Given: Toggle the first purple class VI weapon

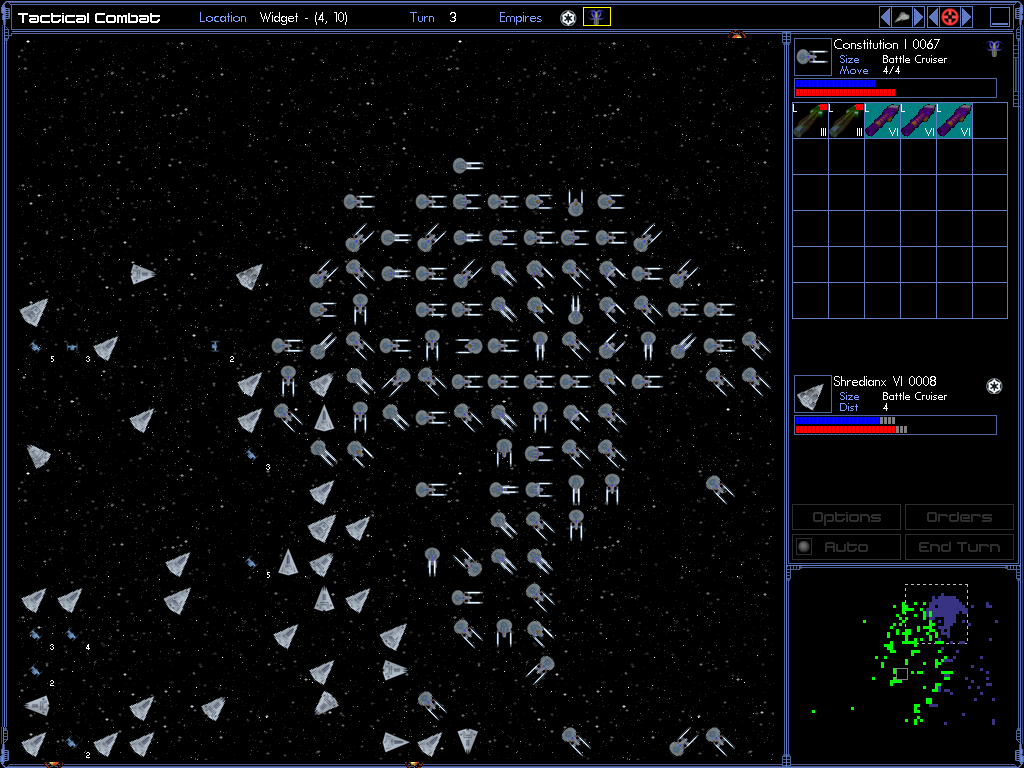Looking at the screenshot, I should coord(882,120).
